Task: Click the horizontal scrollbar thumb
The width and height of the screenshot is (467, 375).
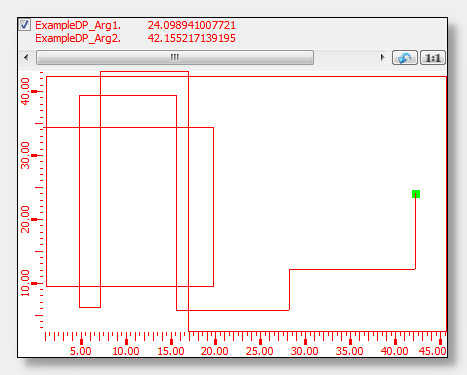Action: (x=175, y=58)
